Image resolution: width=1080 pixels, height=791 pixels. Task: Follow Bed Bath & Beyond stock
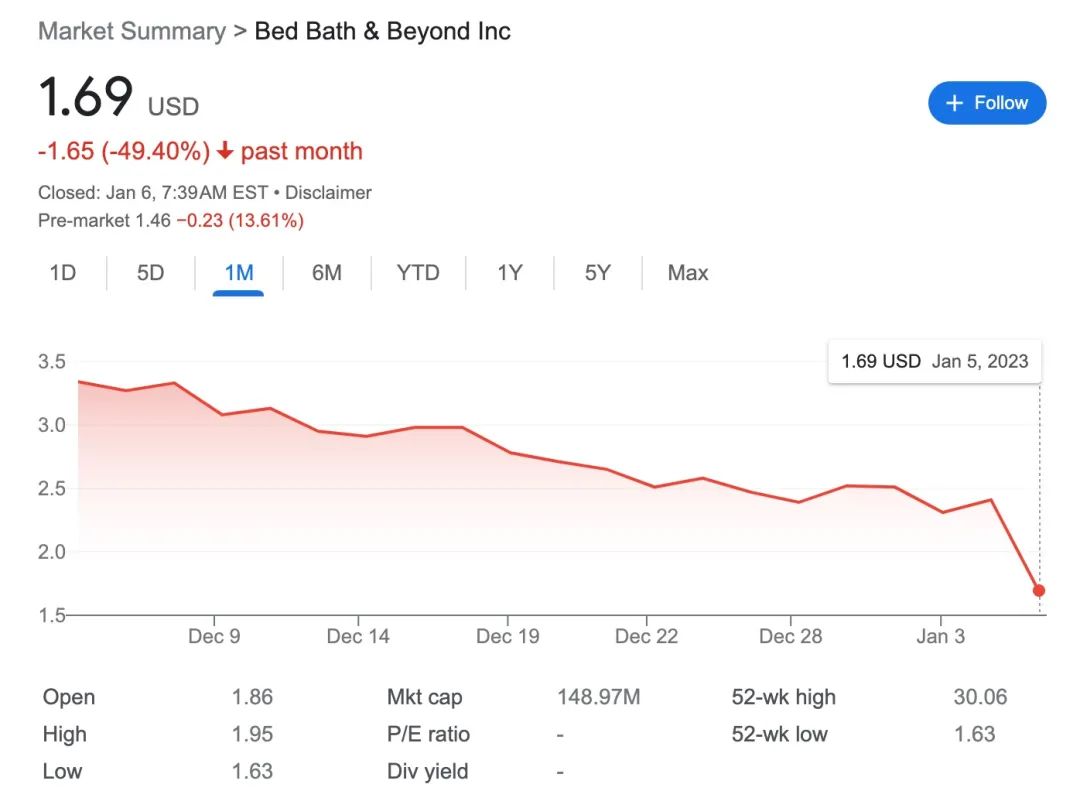pyautogui.click(x=987, y=103)
